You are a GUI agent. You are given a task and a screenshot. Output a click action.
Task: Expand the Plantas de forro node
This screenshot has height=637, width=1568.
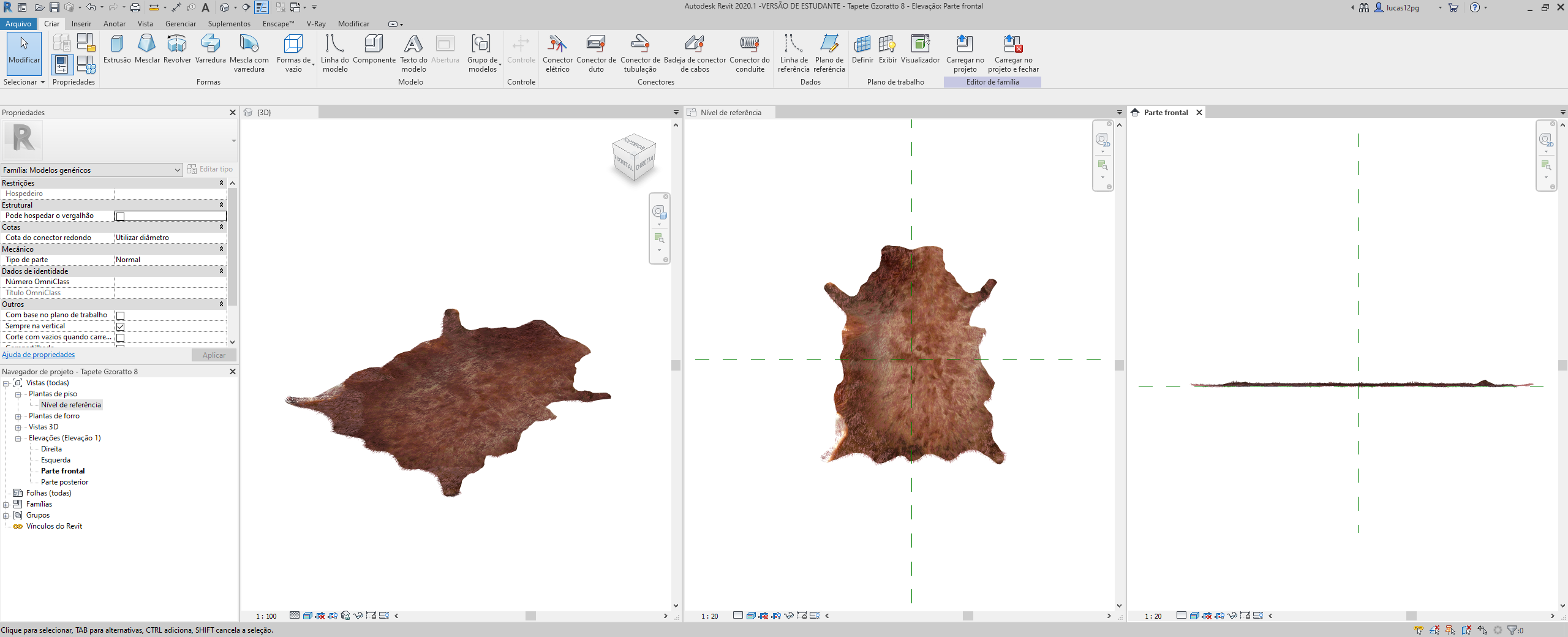(18, 417)
